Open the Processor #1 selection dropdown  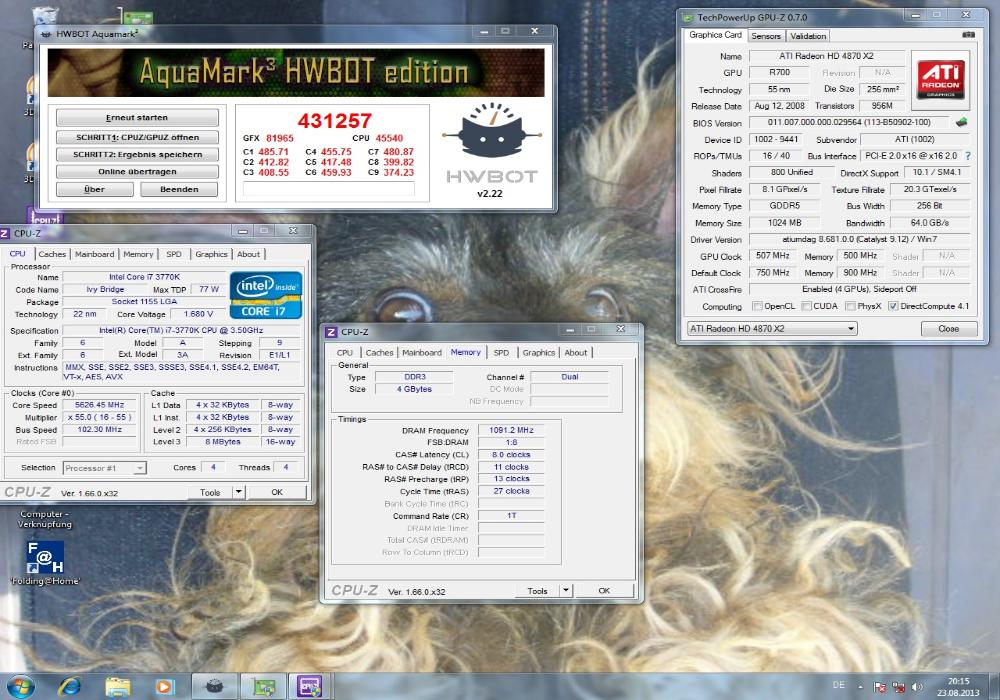[x=105, y=468]
